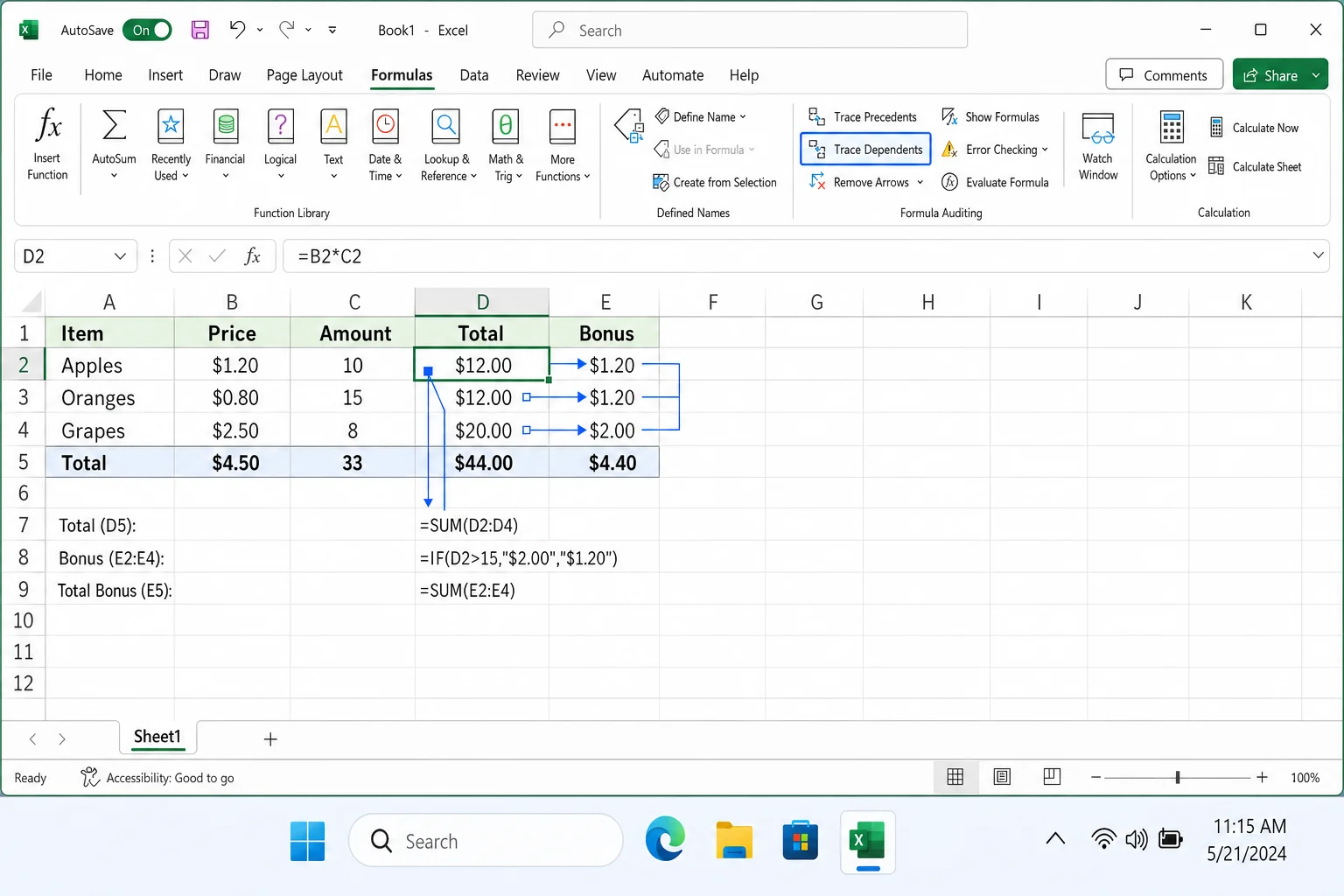Switch to the Home tab
Image resolution: width=1344 pixels, height=896 pixels.
tap(103, 75)
